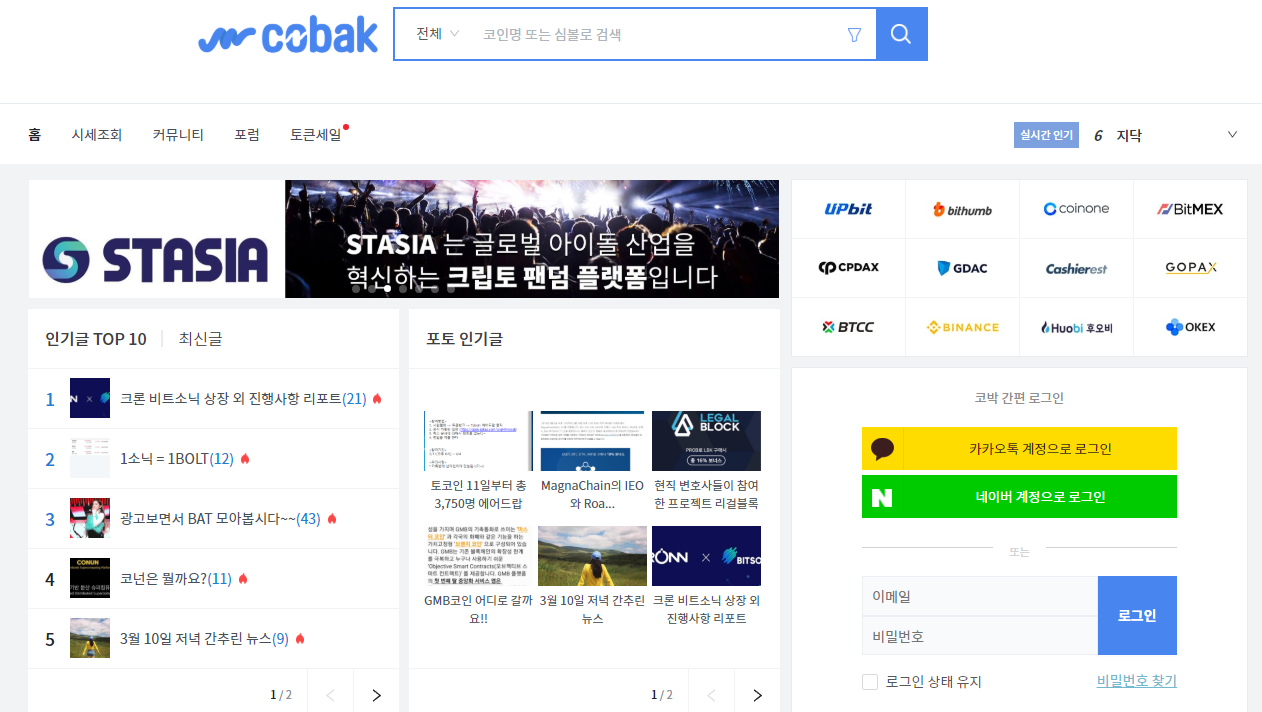Open the GOPAX exchange logo
1262x712 pixels.
tap(1190, 268)
